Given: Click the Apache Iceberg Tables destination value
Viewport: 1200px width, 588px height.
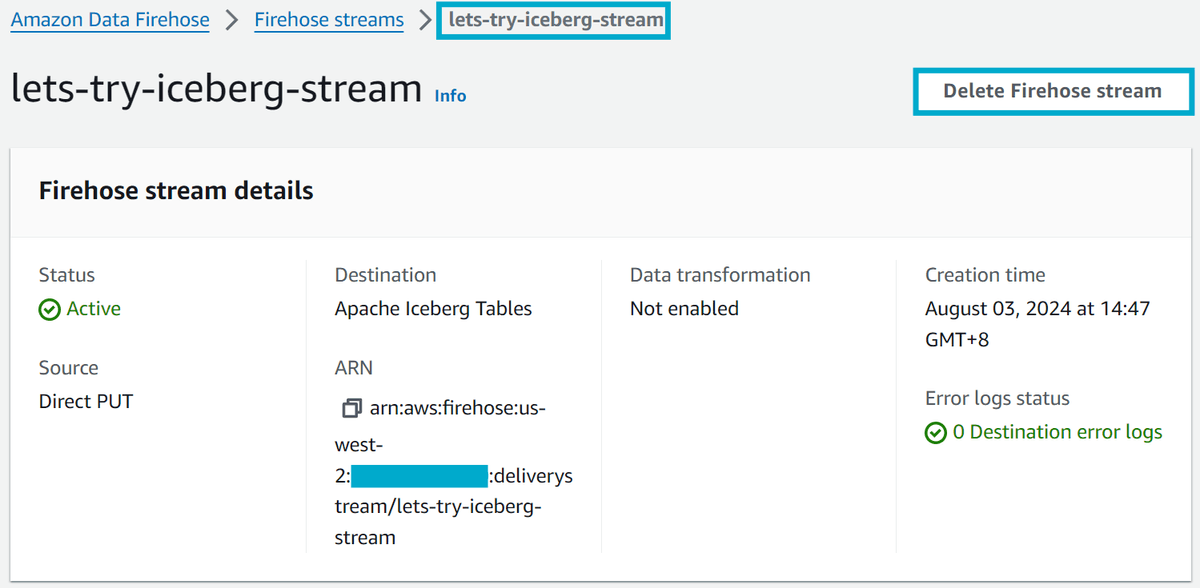Looking at the screenshot, I should (433, 309).
